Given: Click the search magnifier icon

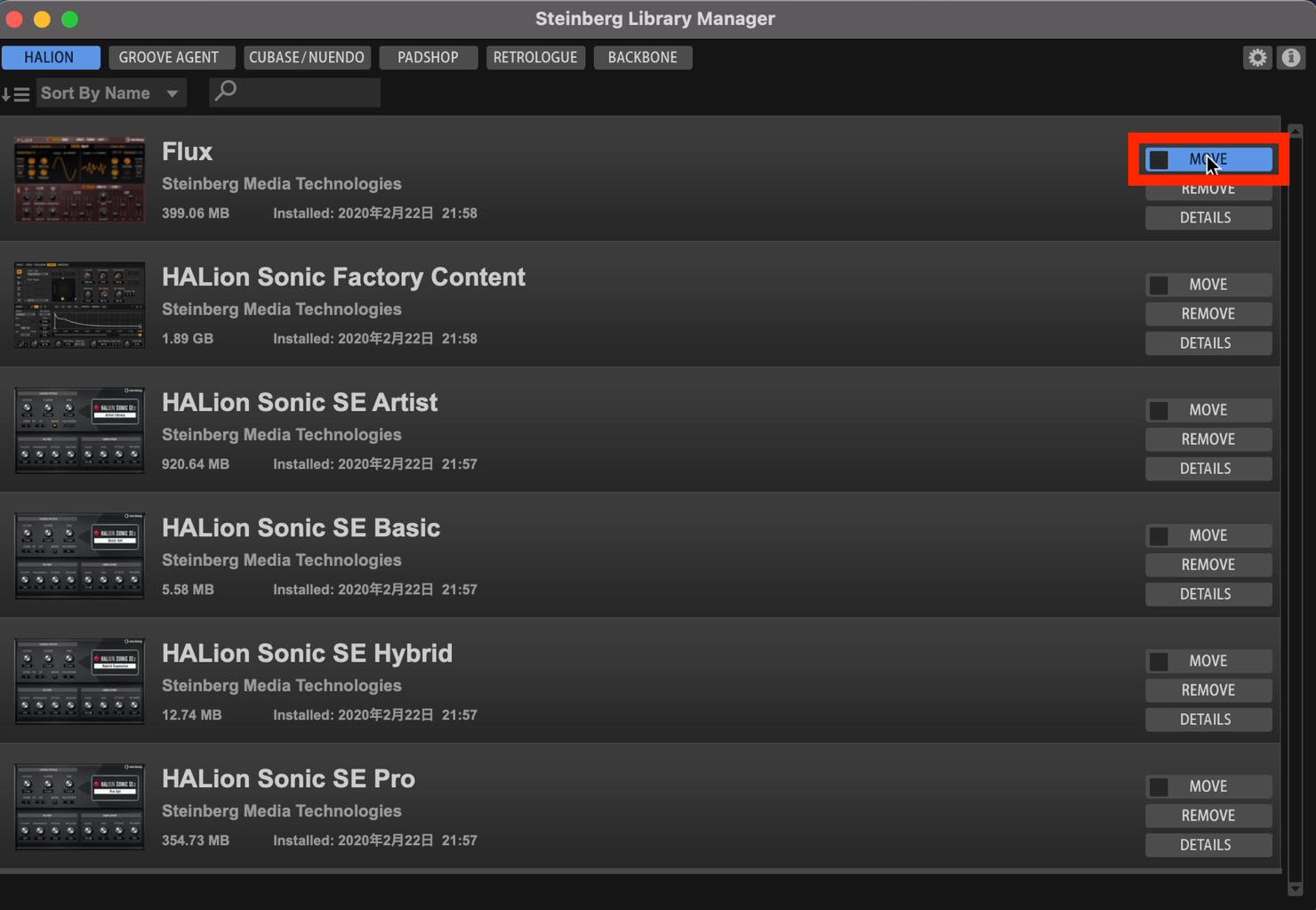Looking at the screenshot, I should (x=226, y=92).
